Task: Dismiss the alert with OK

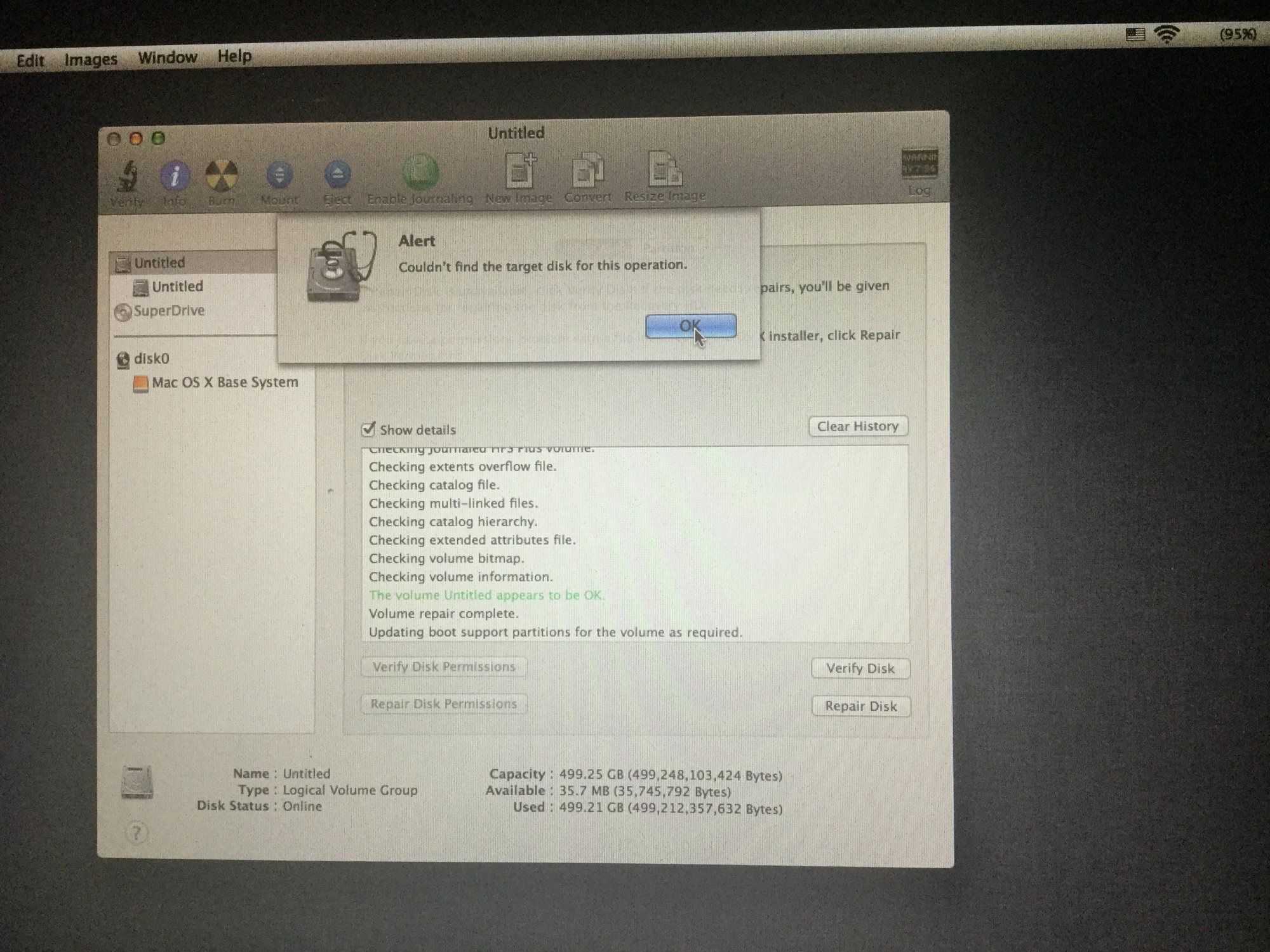Action: tap(690, 326)
